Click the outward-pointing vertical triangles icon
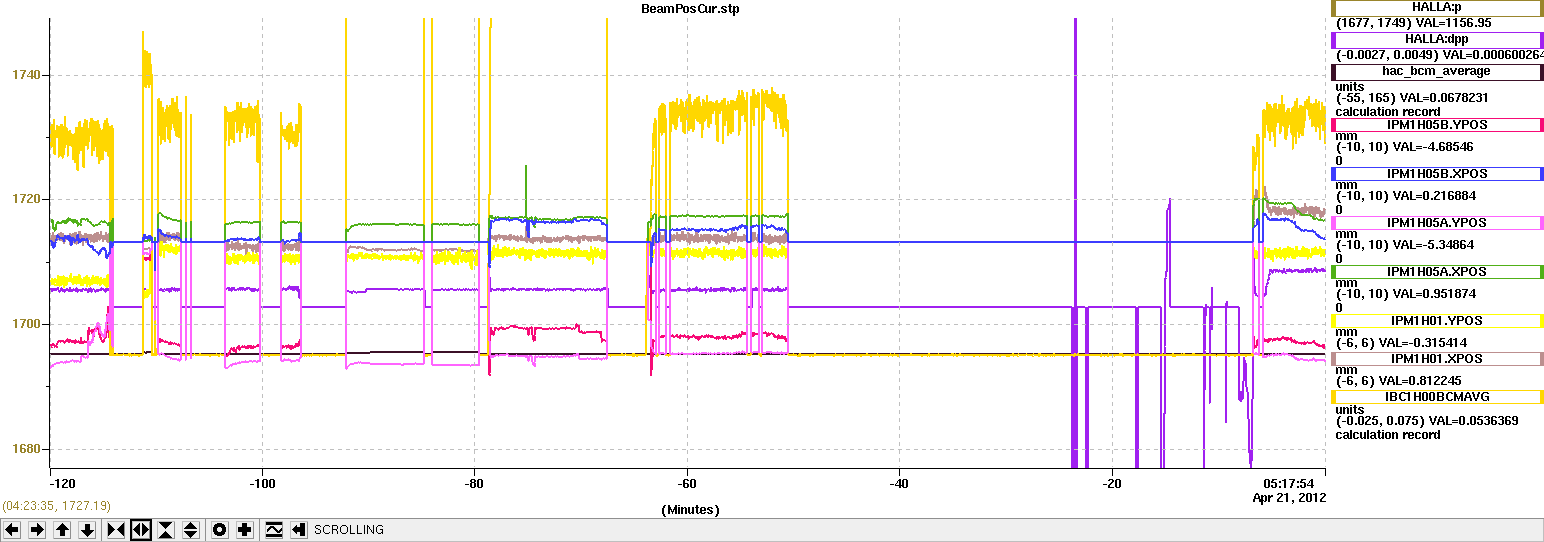 tap(191, 530)
